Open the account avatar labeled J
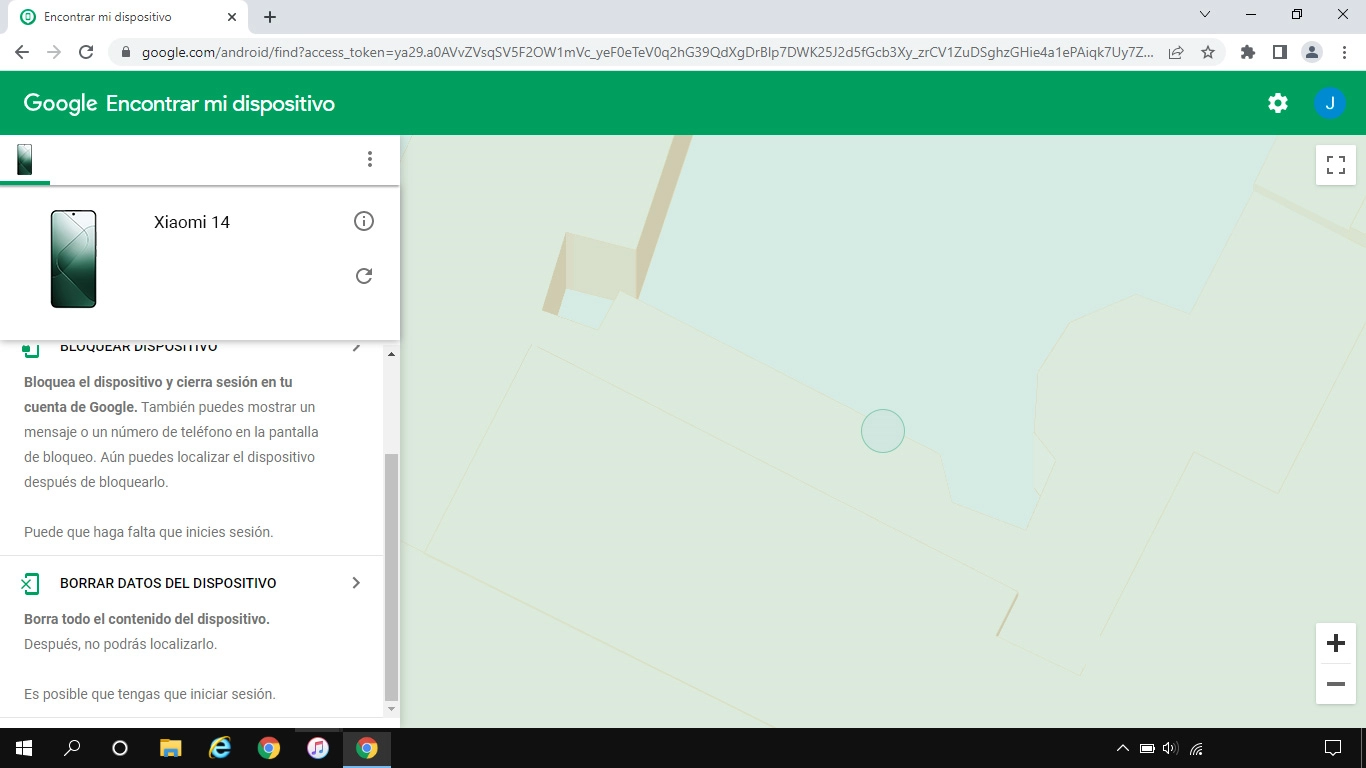 1330,103
